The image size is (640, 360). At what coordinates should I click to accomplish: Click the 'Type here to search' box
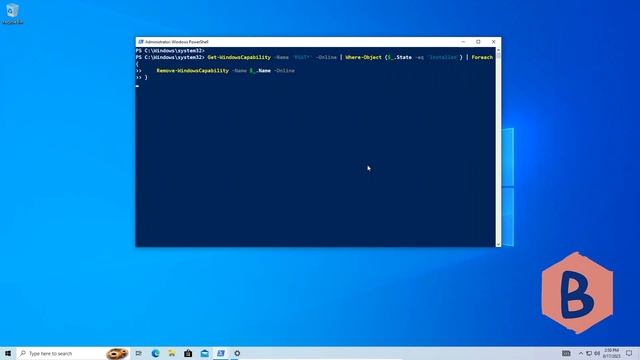tap(73, 353)
